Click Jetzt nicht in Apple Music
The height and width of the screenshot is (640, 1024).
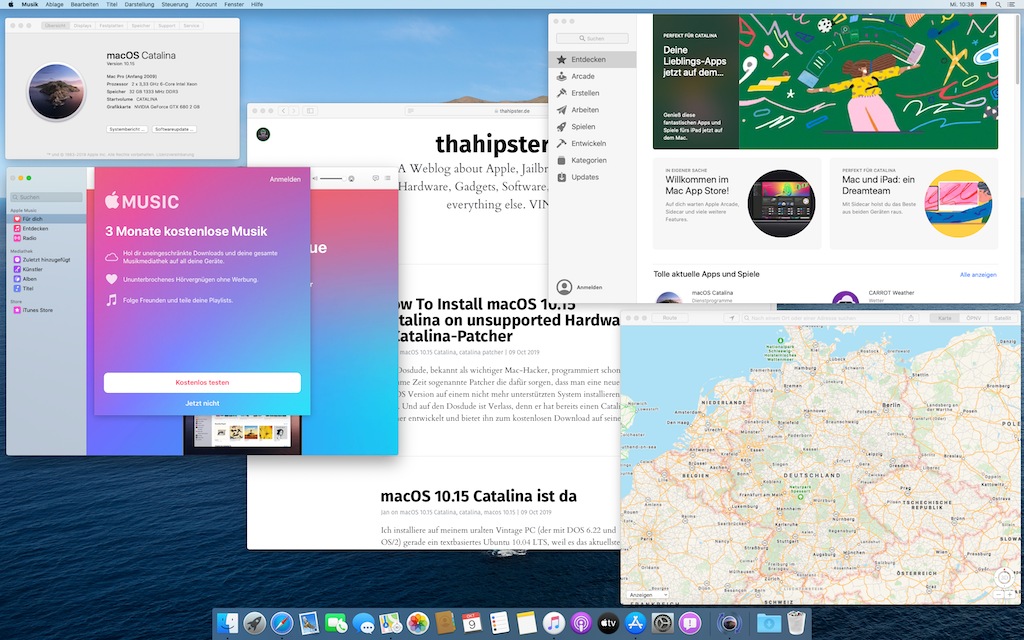tap(202, 403)
